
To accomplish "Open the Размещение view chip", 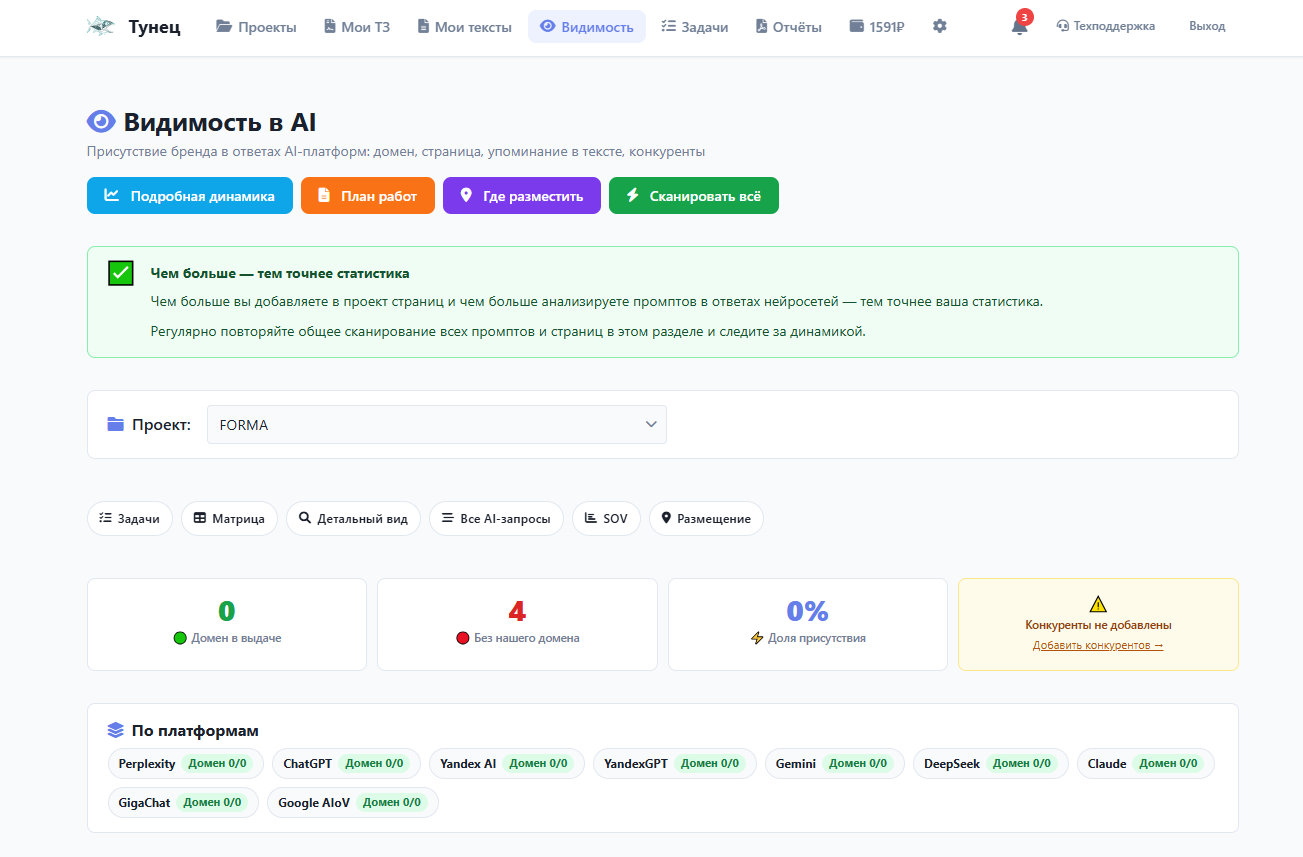I will click(706, 519).
